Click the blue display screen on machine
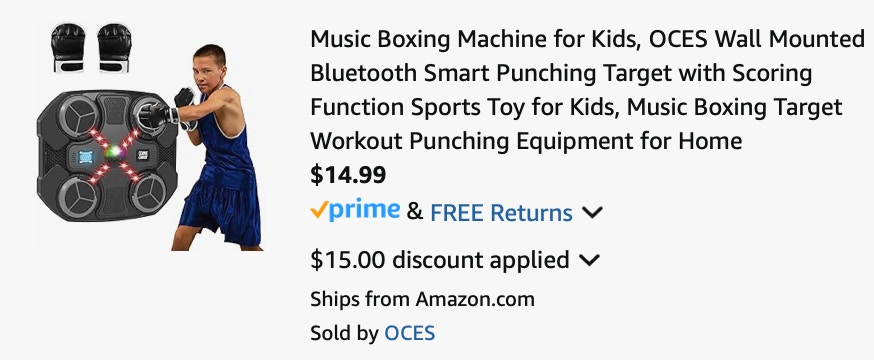The width and height of the screenshot is (874, 360). (x=86, y=158)
